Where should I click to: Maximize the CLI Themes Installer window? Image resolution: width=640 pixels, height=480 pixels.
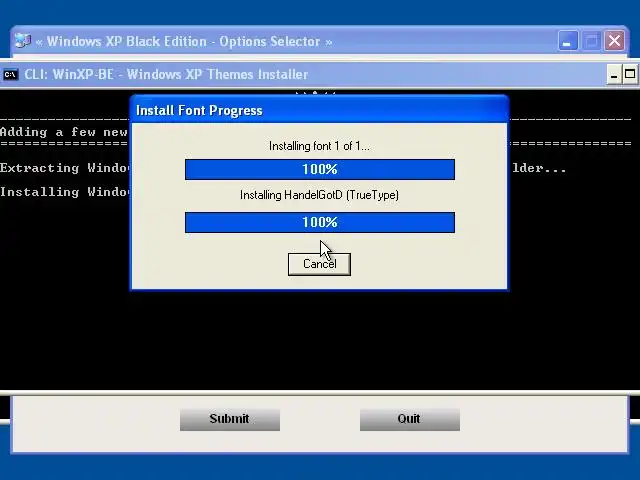pos(630,75)
